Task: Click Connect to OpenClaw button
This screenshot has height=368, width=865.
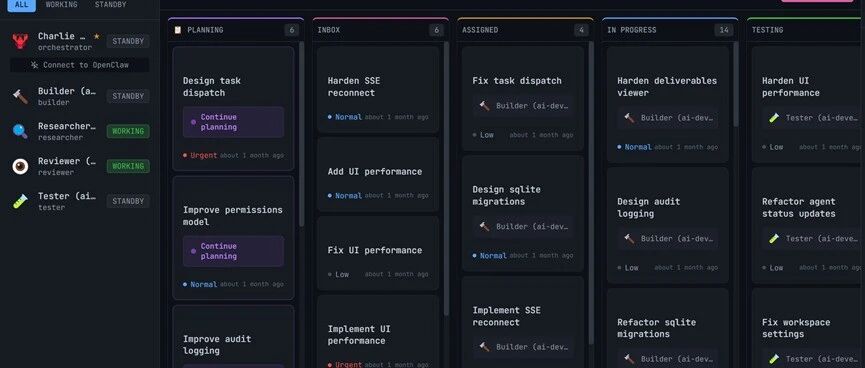Action: 79,65
